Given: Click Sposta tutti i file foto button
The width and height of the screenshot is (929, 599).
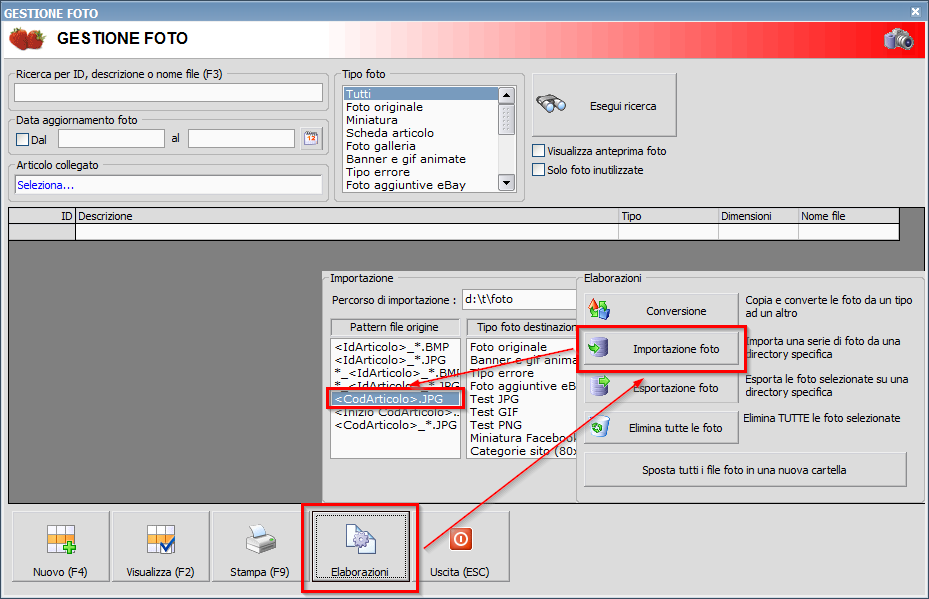Looking at the screenshot, I should point(745,470).
